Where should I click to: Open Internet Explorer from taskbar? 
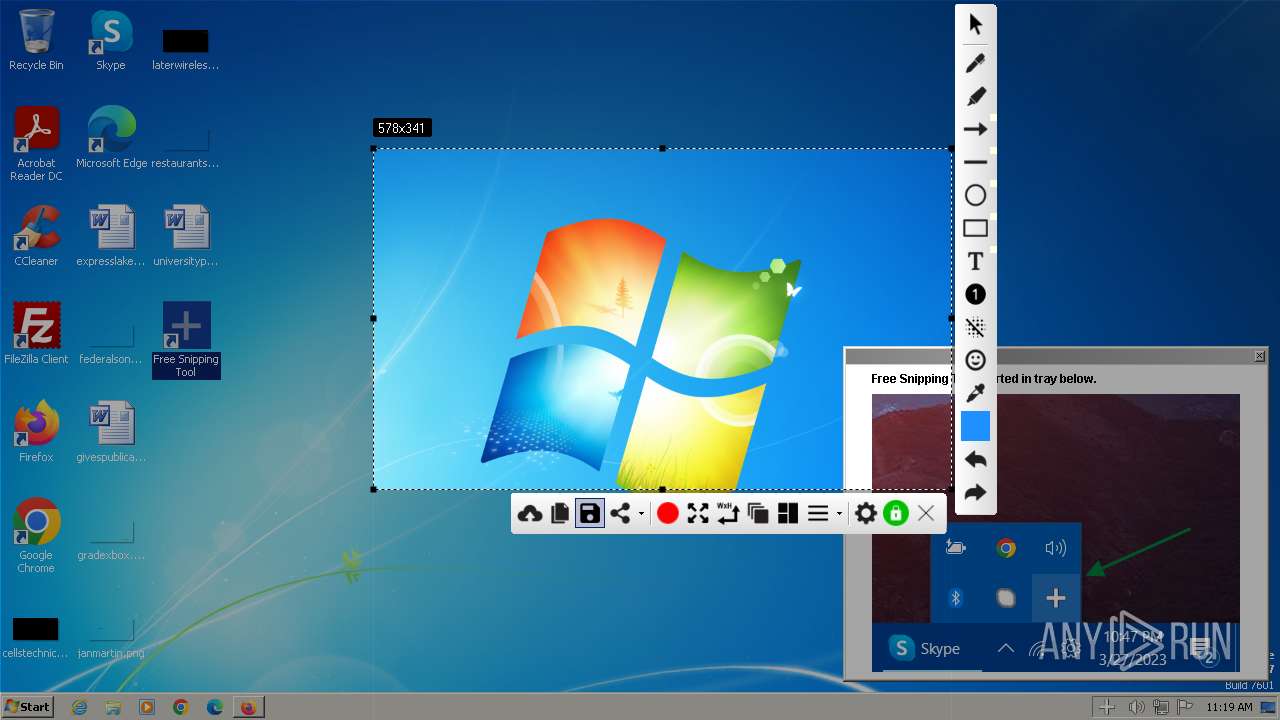coord(80,707)
